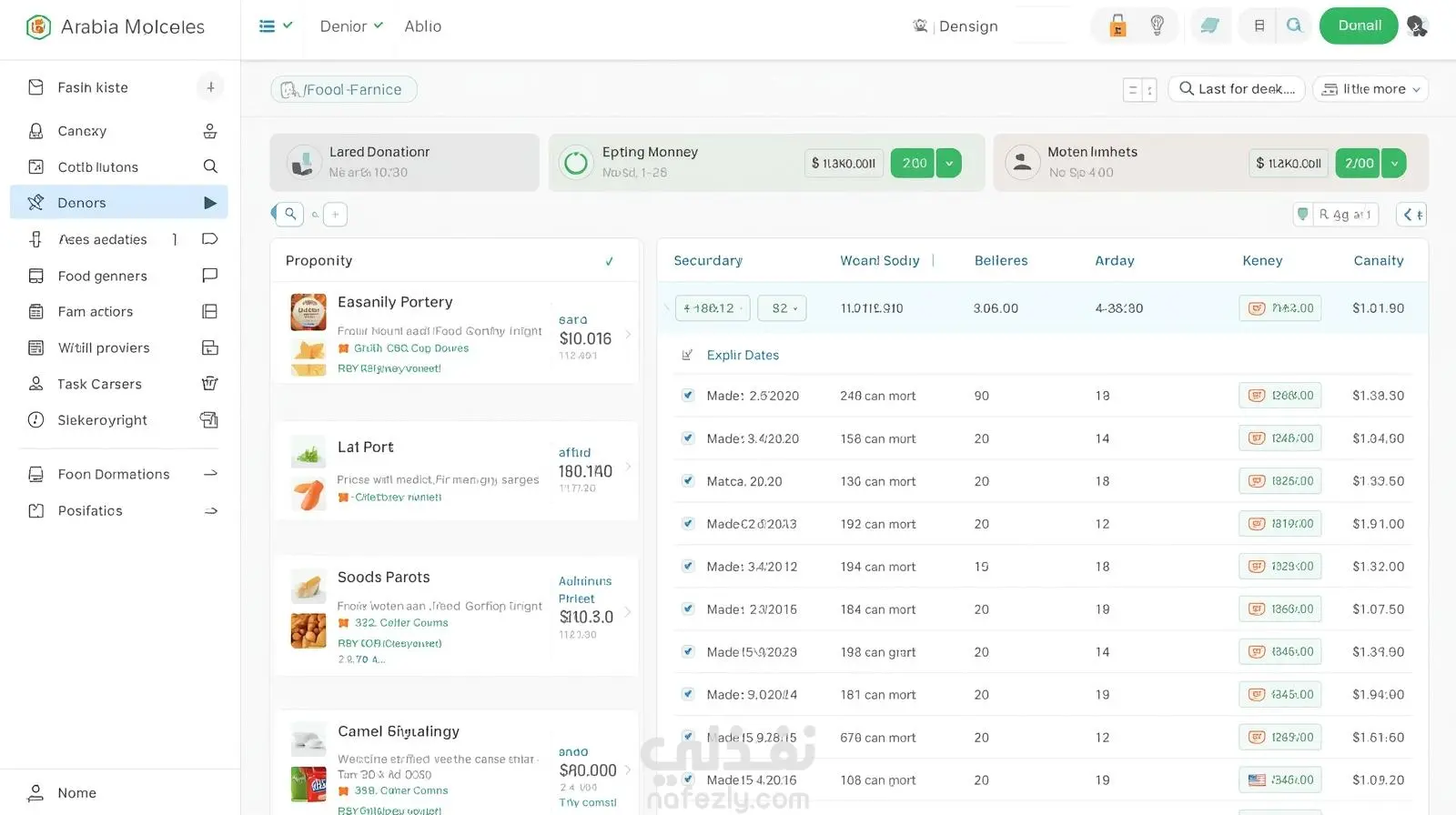Viewport: 1456px width, 815px height.
Task: Click the lightbulb icon in the top bar
Action: pyautogui.click(x=1157, y=25)
